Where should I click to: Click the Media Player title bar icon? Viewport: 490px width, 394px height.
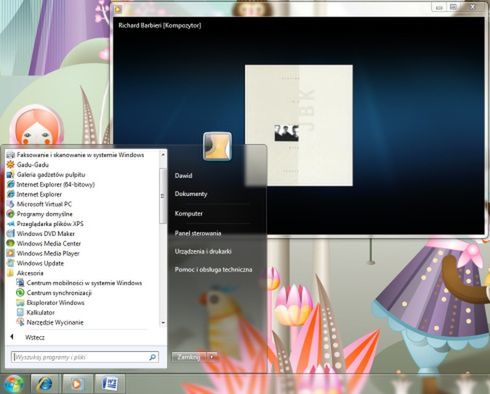(x=118, y=9)
